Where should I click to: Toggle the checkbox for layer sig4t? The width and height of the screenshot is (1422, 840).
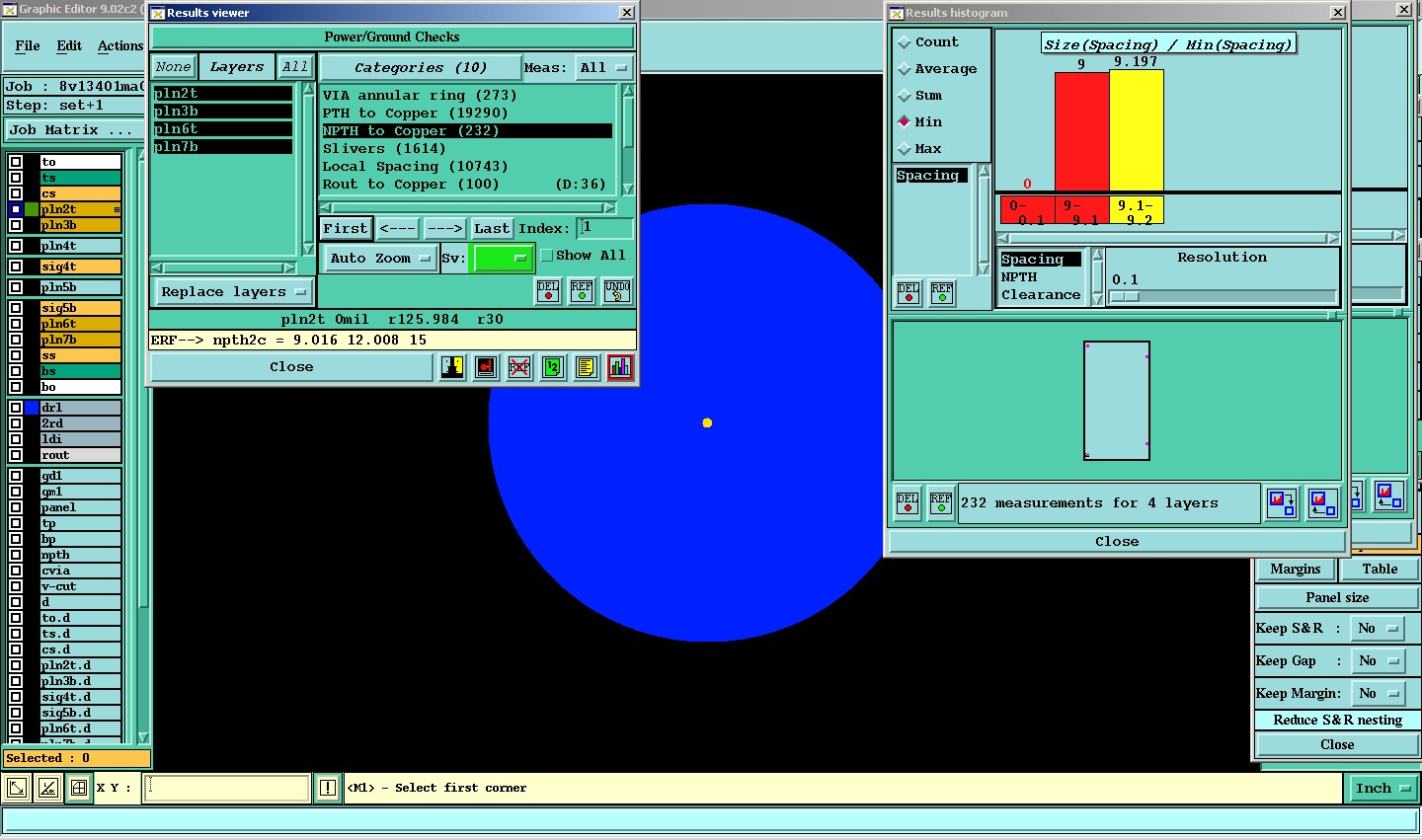[x=16, y=267]
